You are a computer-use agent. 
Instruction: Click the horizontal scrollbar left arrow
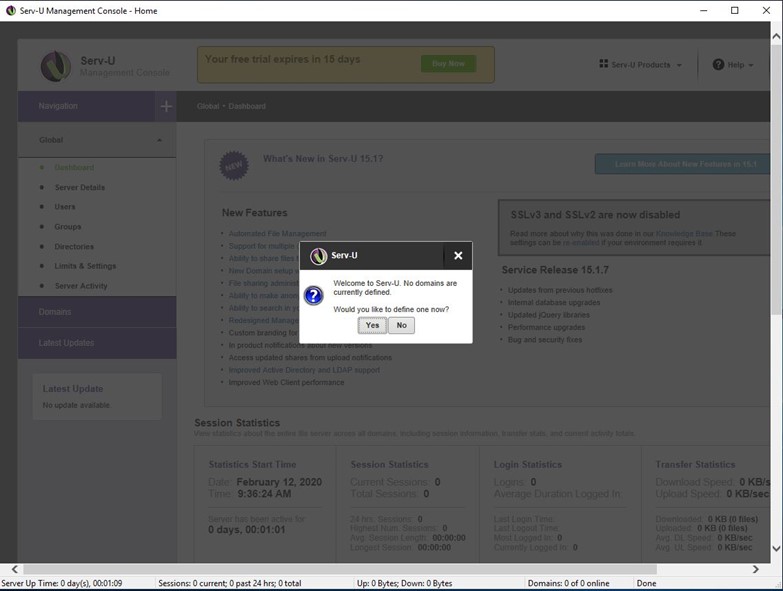(14, 569)
